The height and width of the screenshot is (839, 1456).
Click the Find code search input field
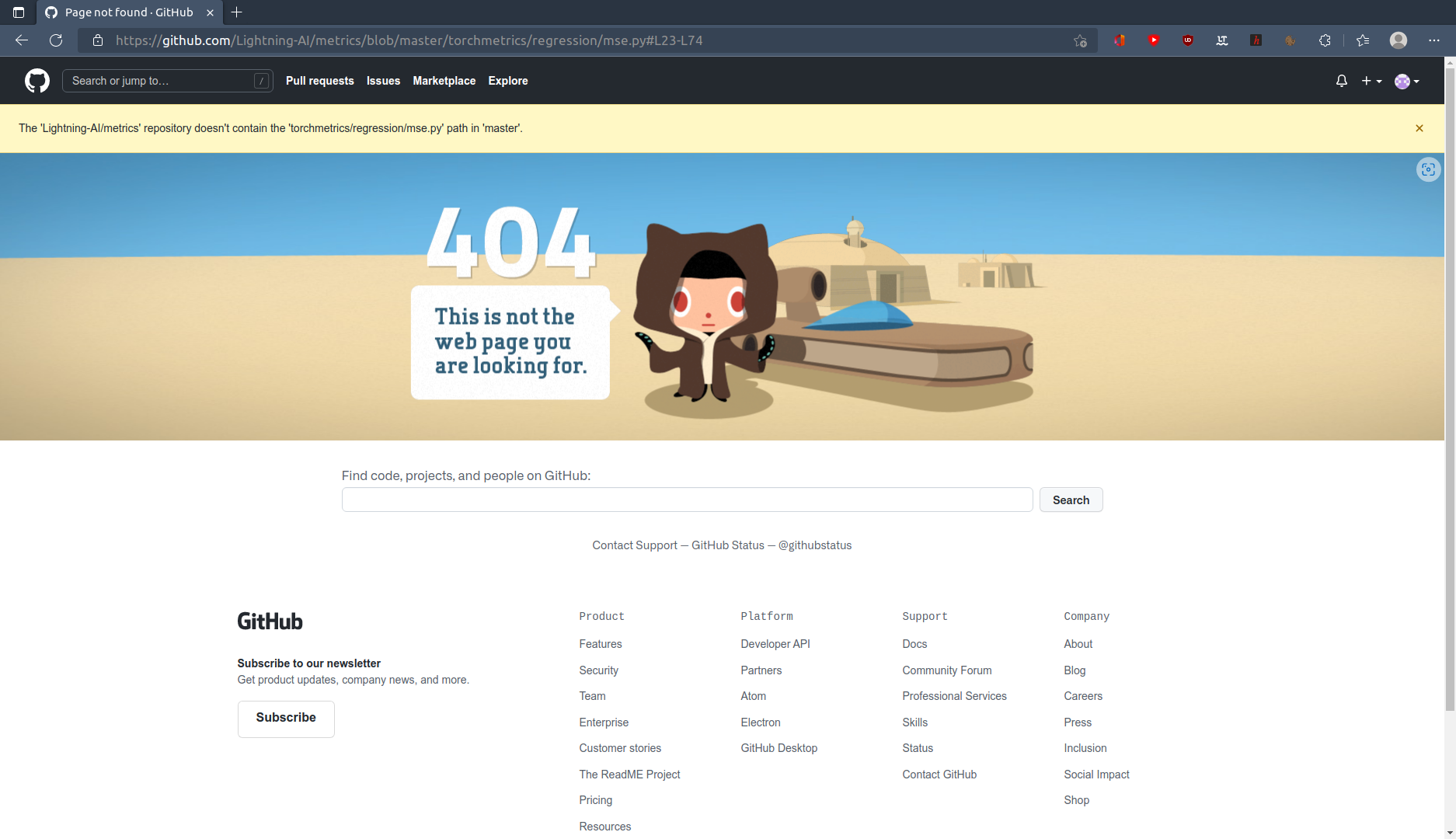pos(688,500)
